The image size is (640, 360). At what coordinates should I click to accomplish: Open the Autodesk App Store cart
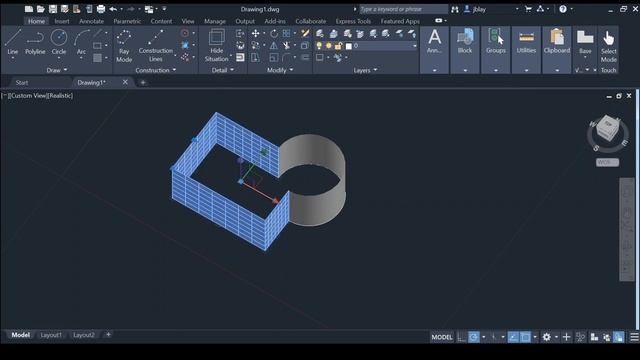pyautogui.click(x=528, y=9)
